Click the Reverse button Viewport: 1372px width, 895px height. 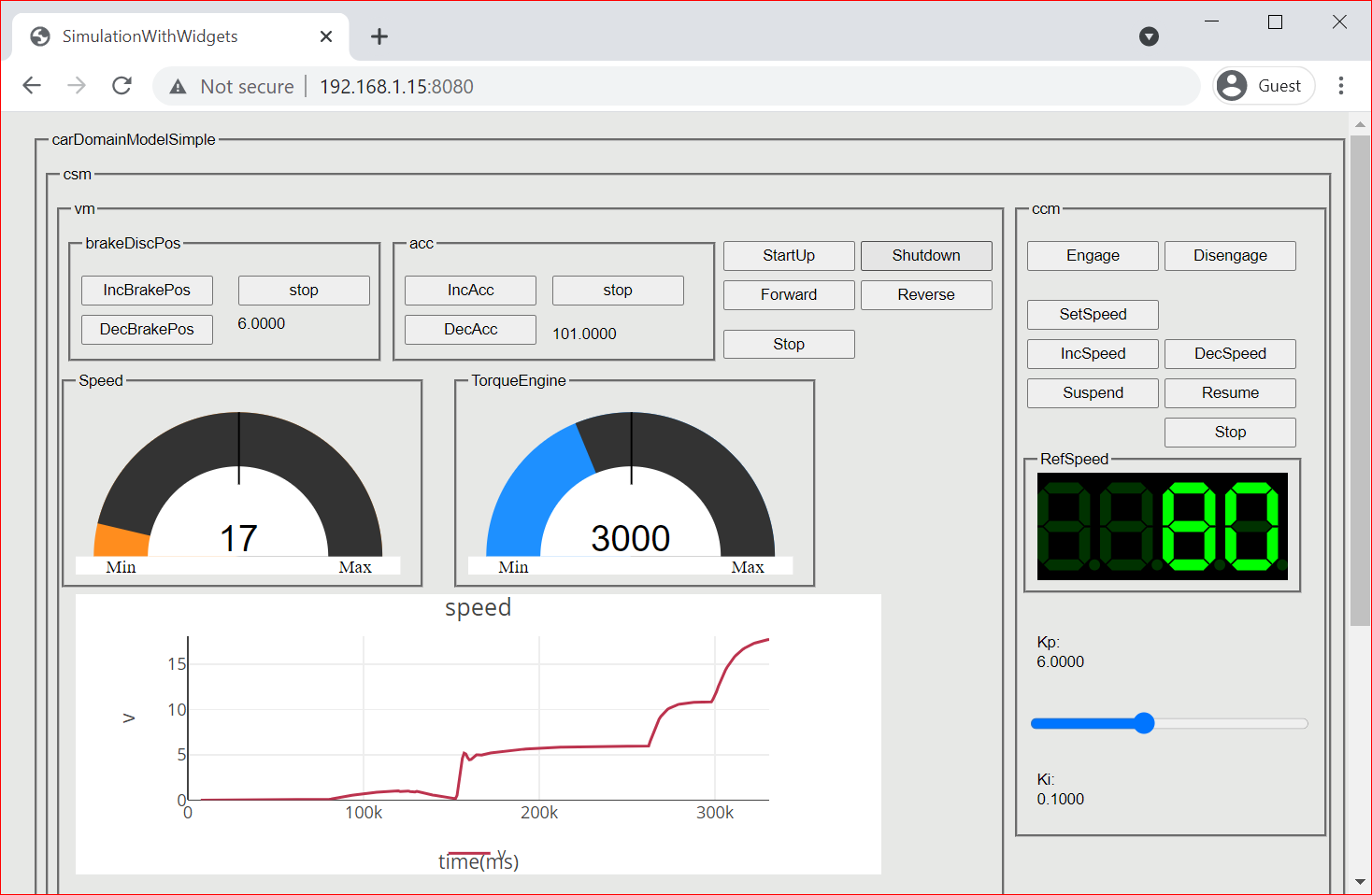pyautogui.click(x=925, y=295)
